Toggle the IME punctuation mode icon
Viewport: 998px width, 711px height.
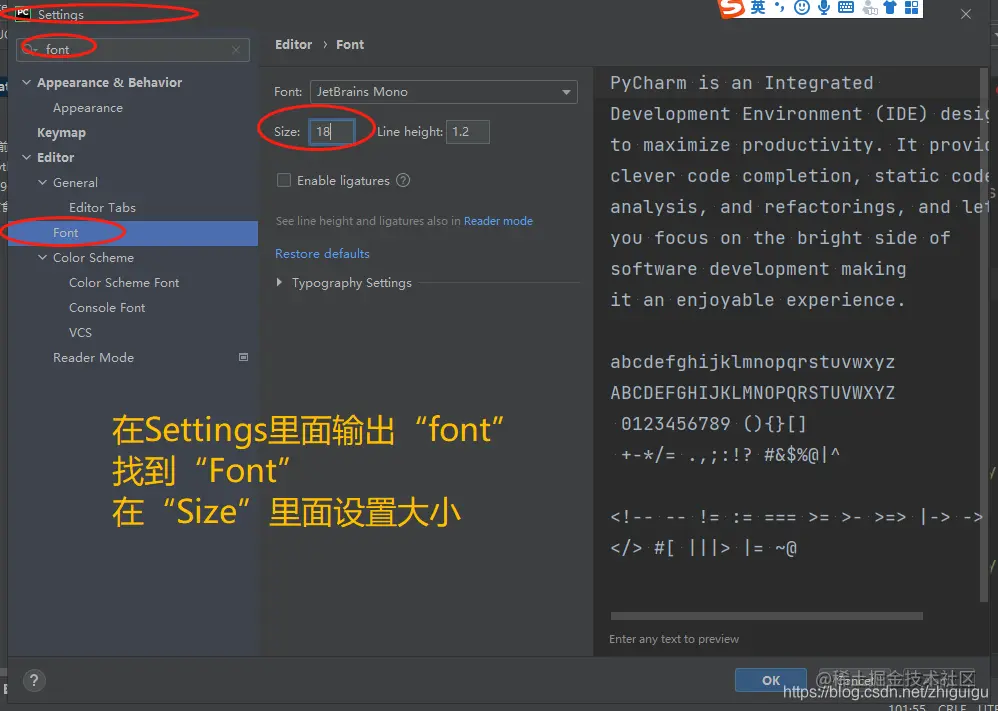(779, 8)
